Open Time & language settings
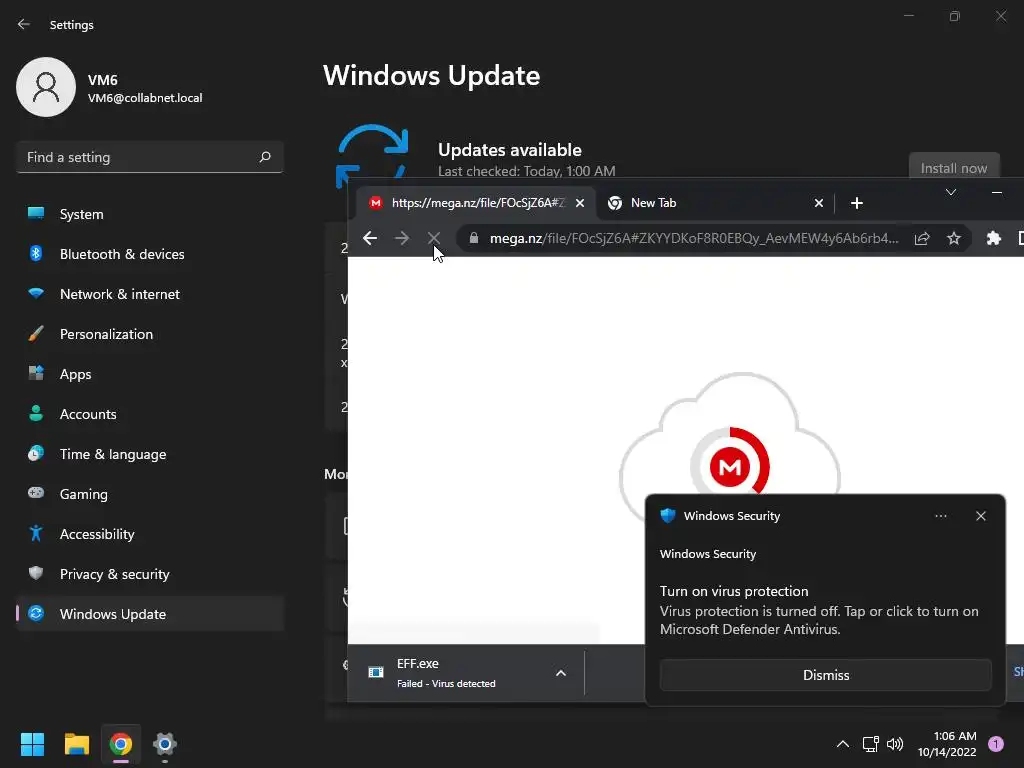 tap(150, 454)
